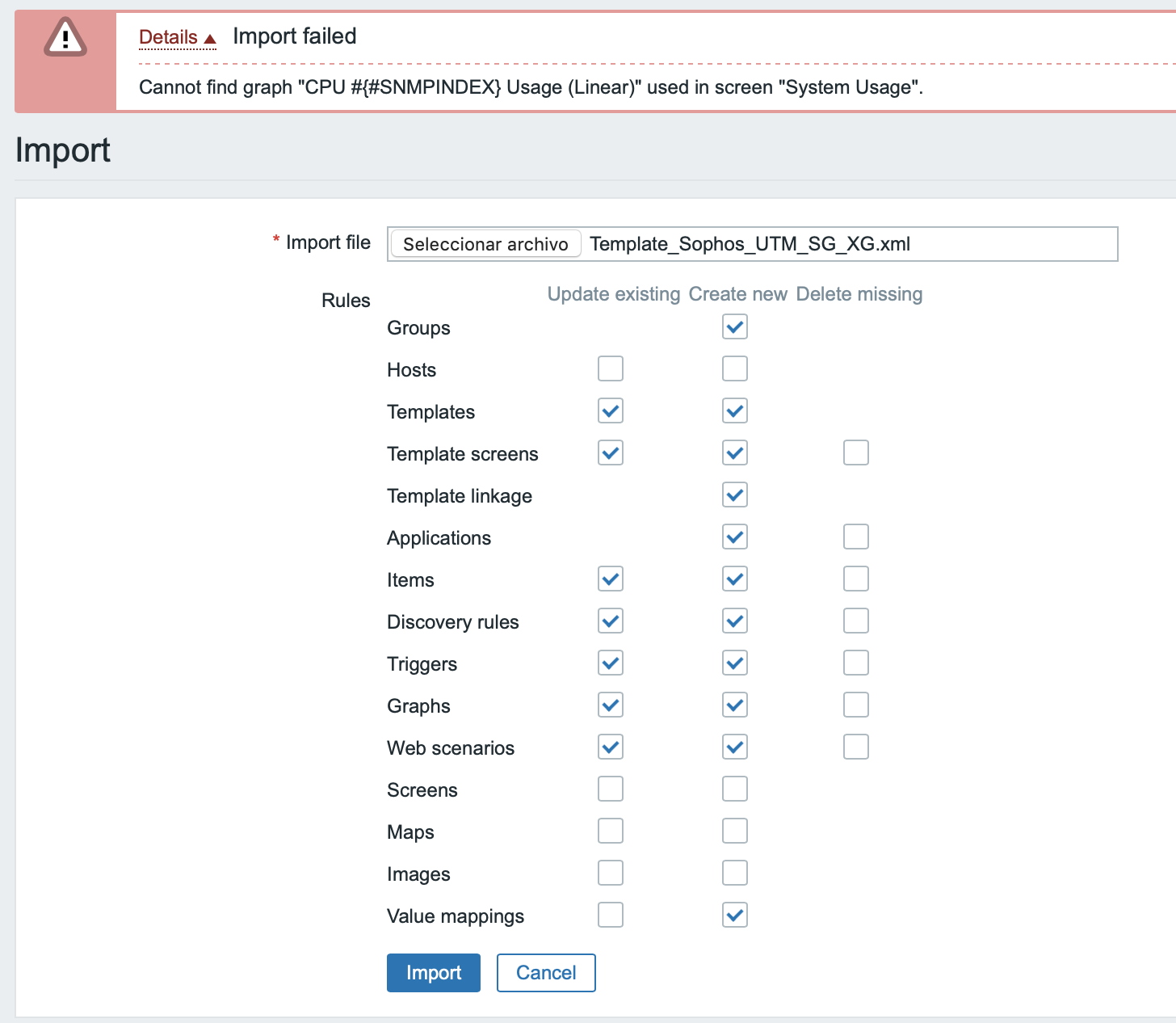Image resolution: width=1176 pixels, height=1023 pixels.
Task: Uncheck Create new for Discovery rules
Action: pyautogui.click(x=735, y=621)
